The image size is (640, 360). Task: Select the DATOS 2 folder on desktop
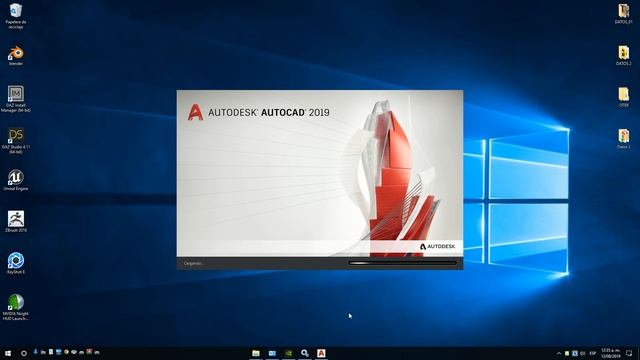point(623,56)
